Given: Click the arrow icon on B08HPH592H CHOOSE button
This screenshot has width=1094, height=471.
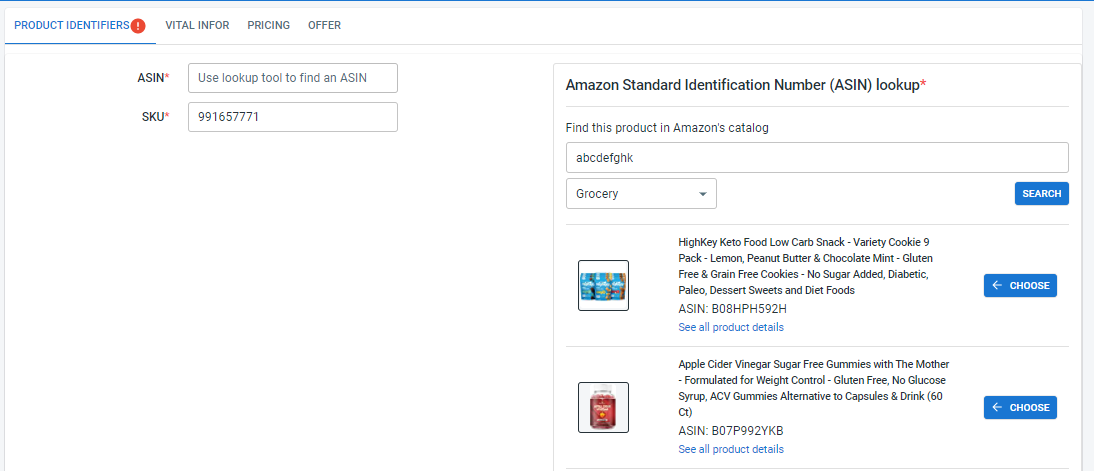Looking at the screenshot, I should pos(997,285).
